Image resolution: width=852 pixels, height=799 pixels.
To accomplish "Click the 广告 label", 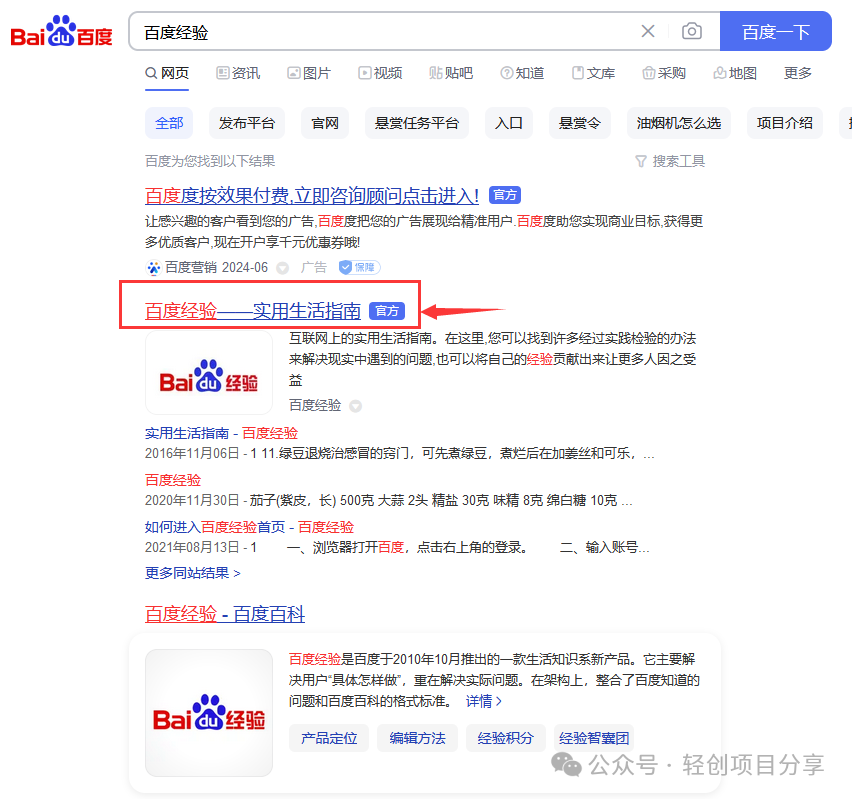I will click(314, 267).
